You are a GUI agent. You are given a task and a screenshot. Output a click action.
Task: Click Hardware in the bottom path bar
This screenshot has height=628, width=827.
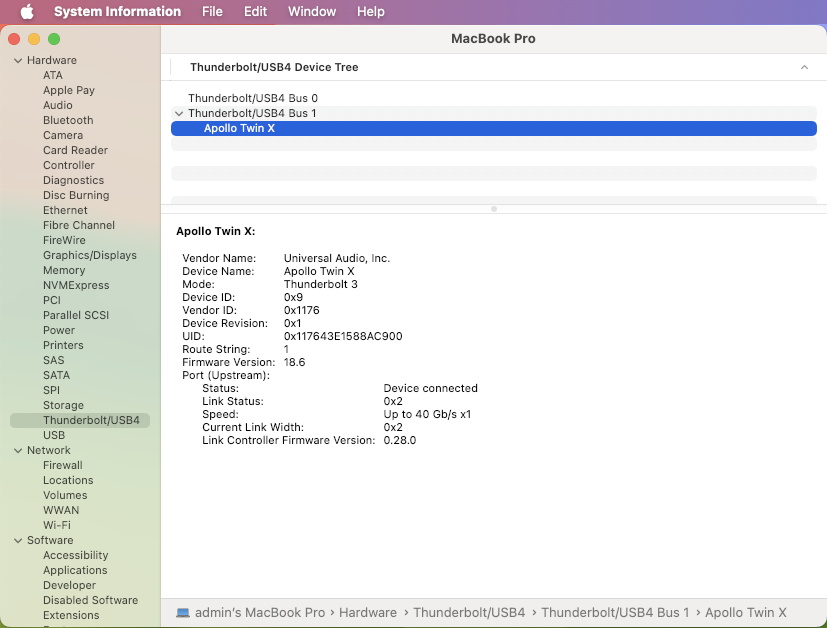tap(368, 612)
